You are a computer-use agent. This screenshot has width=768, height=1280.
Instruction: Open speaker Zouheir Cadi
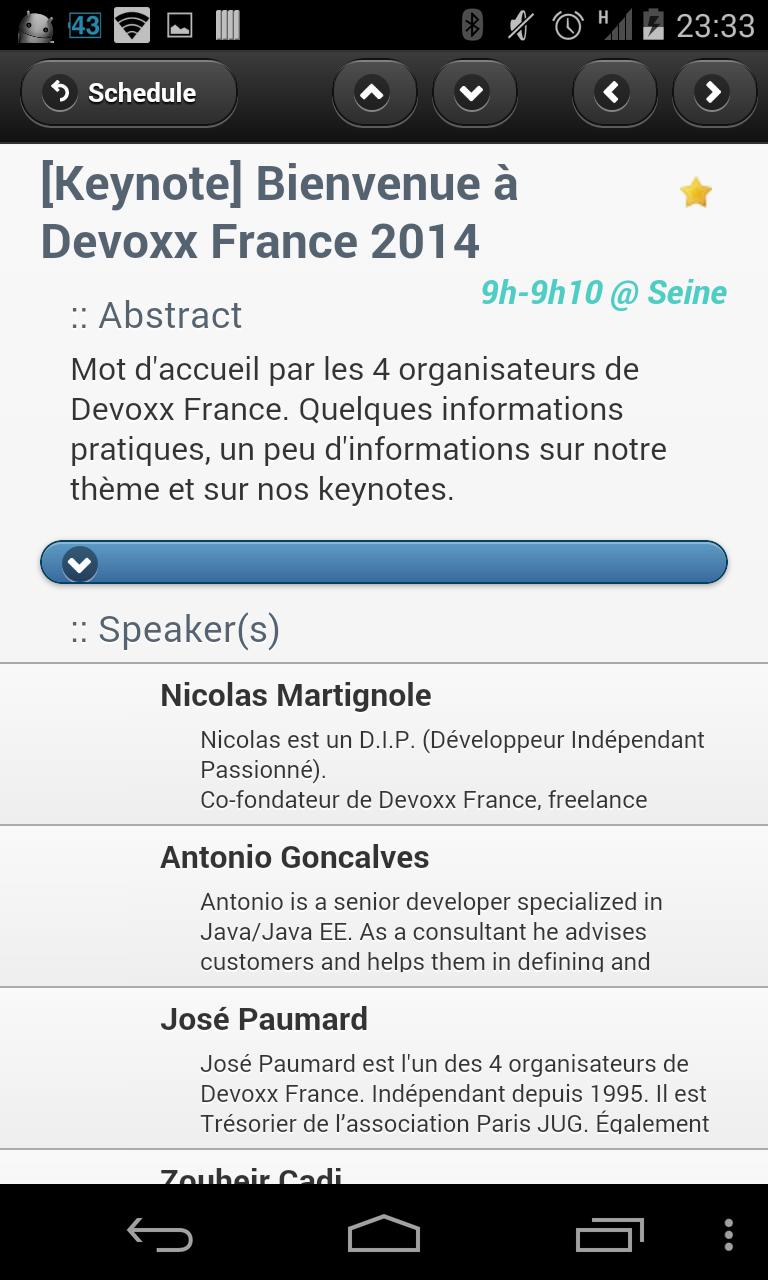(x=383, y=1172)
